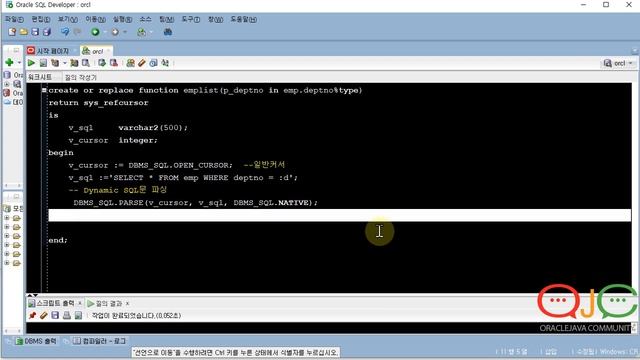The height and width of the screenshot is (360, 640).
Task: Open the orcl connection selector at top right
Action: (x=618, y=63)
